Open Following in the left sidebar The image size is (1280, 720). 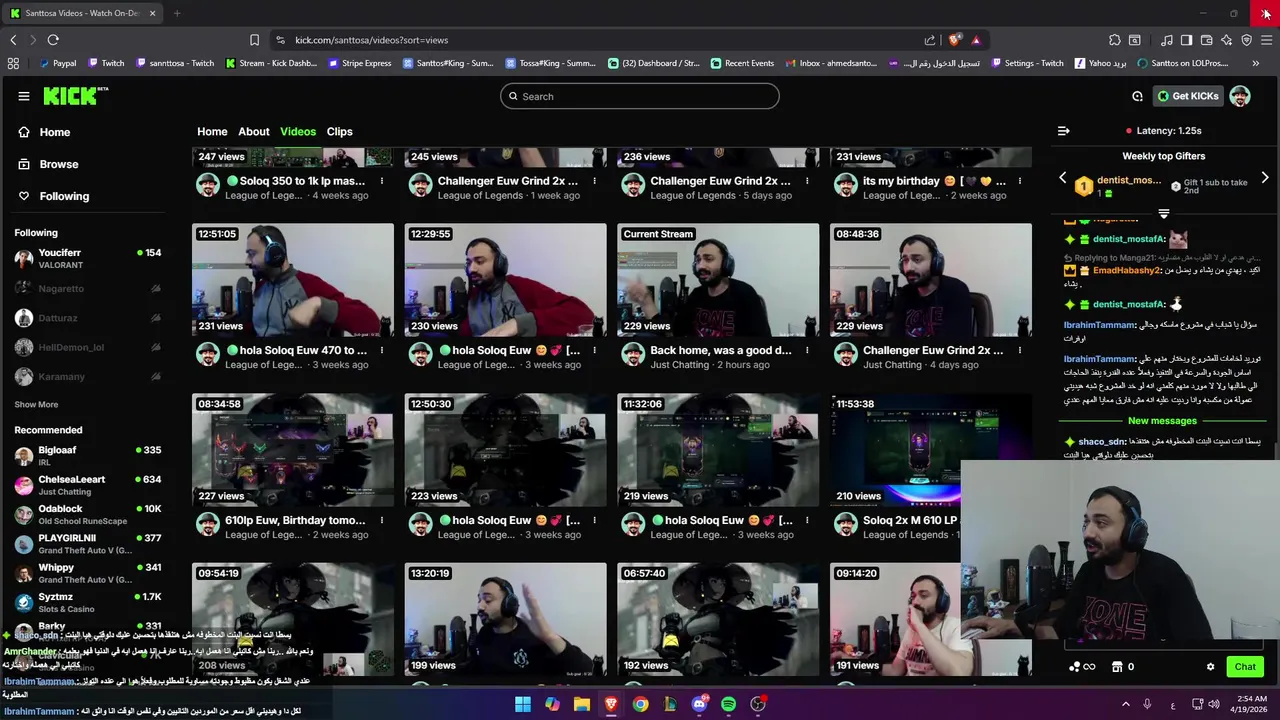64,196
